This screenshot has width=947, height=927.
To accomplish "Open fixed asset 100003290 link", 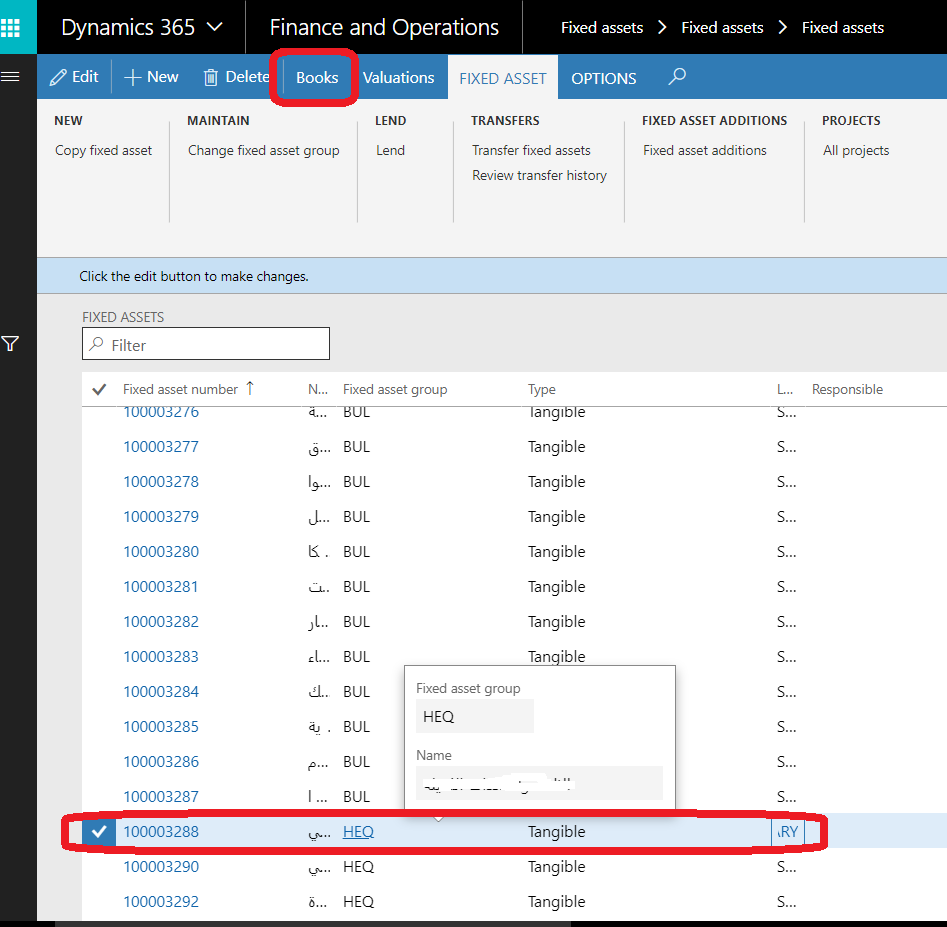I will 161,867.
